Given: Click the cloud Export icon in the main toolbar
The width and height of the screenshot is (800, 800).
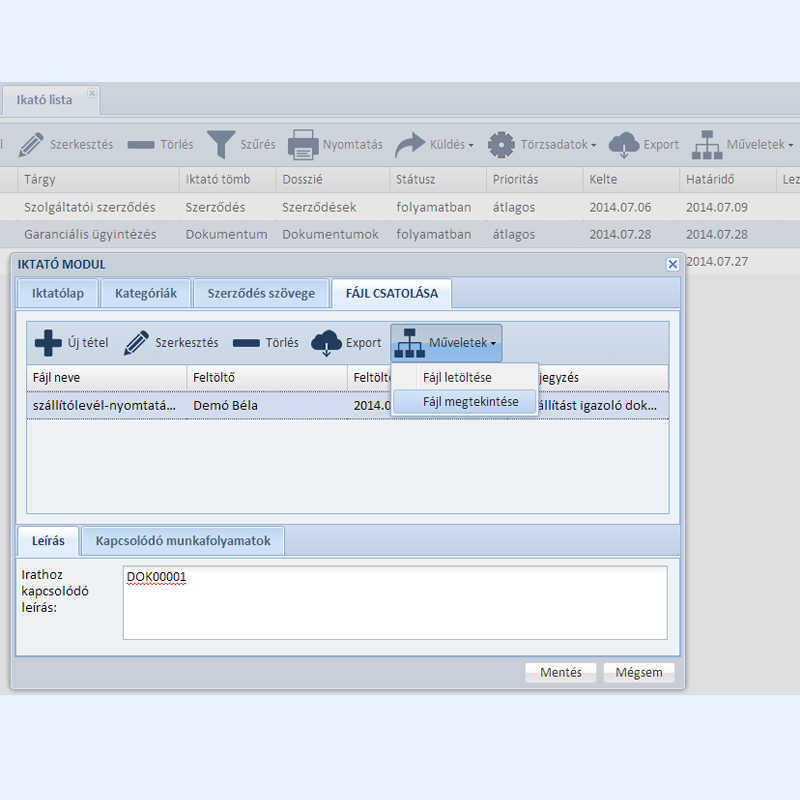Looking at the screenshot, I should [624, 144].
